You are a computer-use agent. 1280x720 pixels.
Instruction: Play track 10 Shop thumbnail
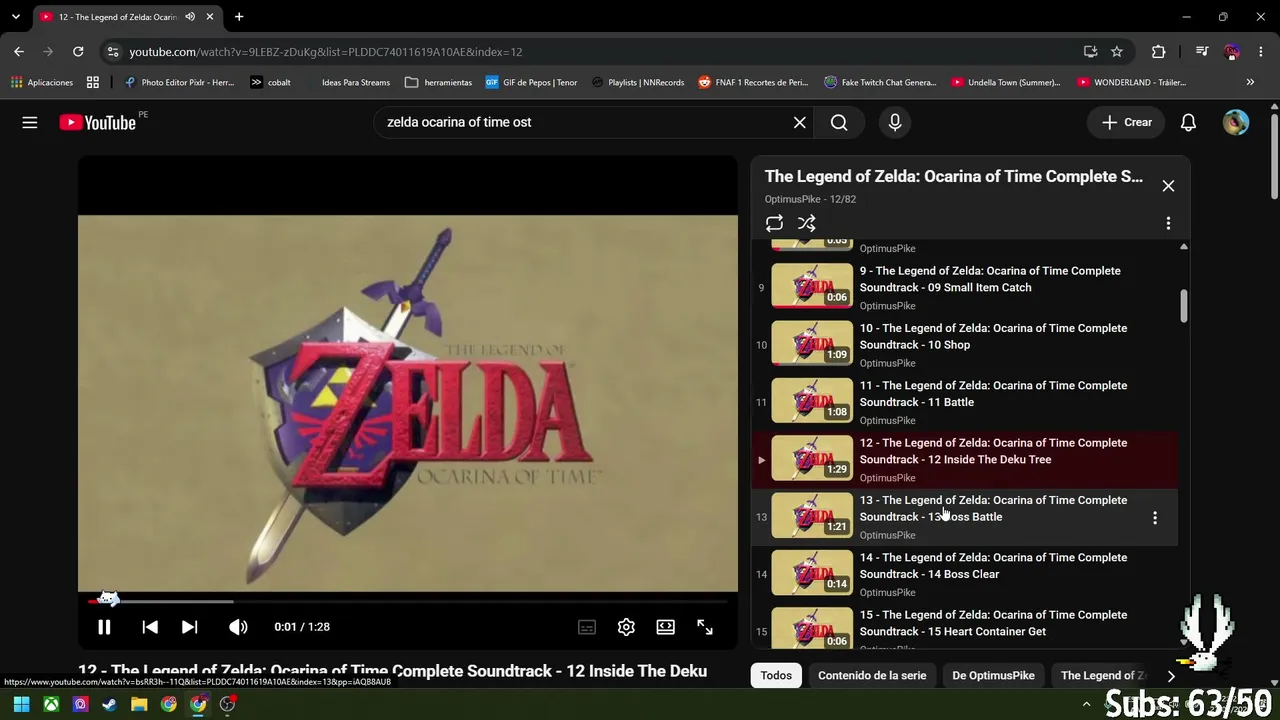tap(812, 344)
